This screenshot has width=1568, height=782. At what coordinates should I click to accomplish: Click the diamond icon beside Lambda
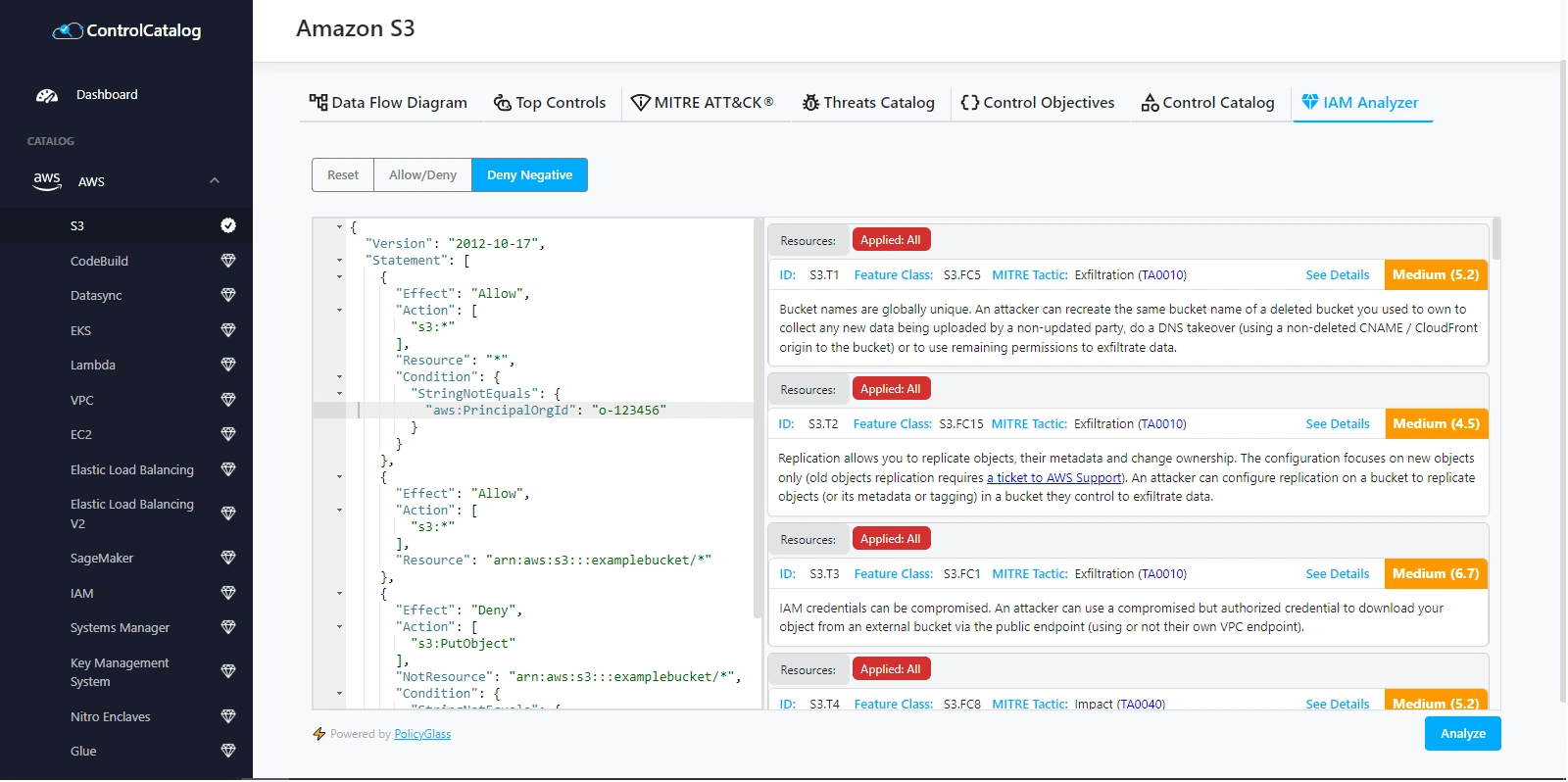pyautogui.click(x=228, y=365)
